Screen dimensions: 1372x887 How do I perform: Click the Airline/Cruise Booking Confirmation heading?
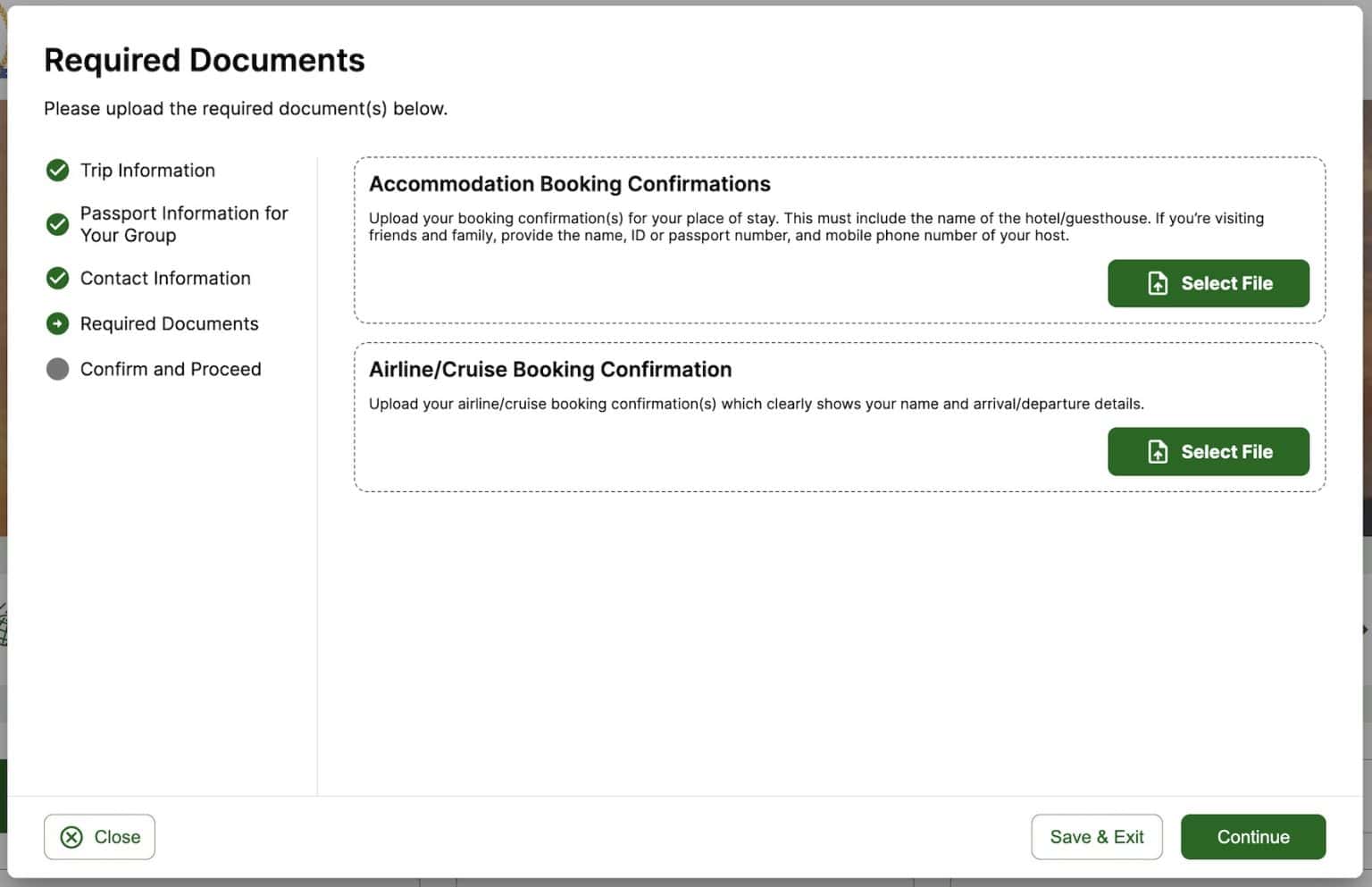pos(550,370)
